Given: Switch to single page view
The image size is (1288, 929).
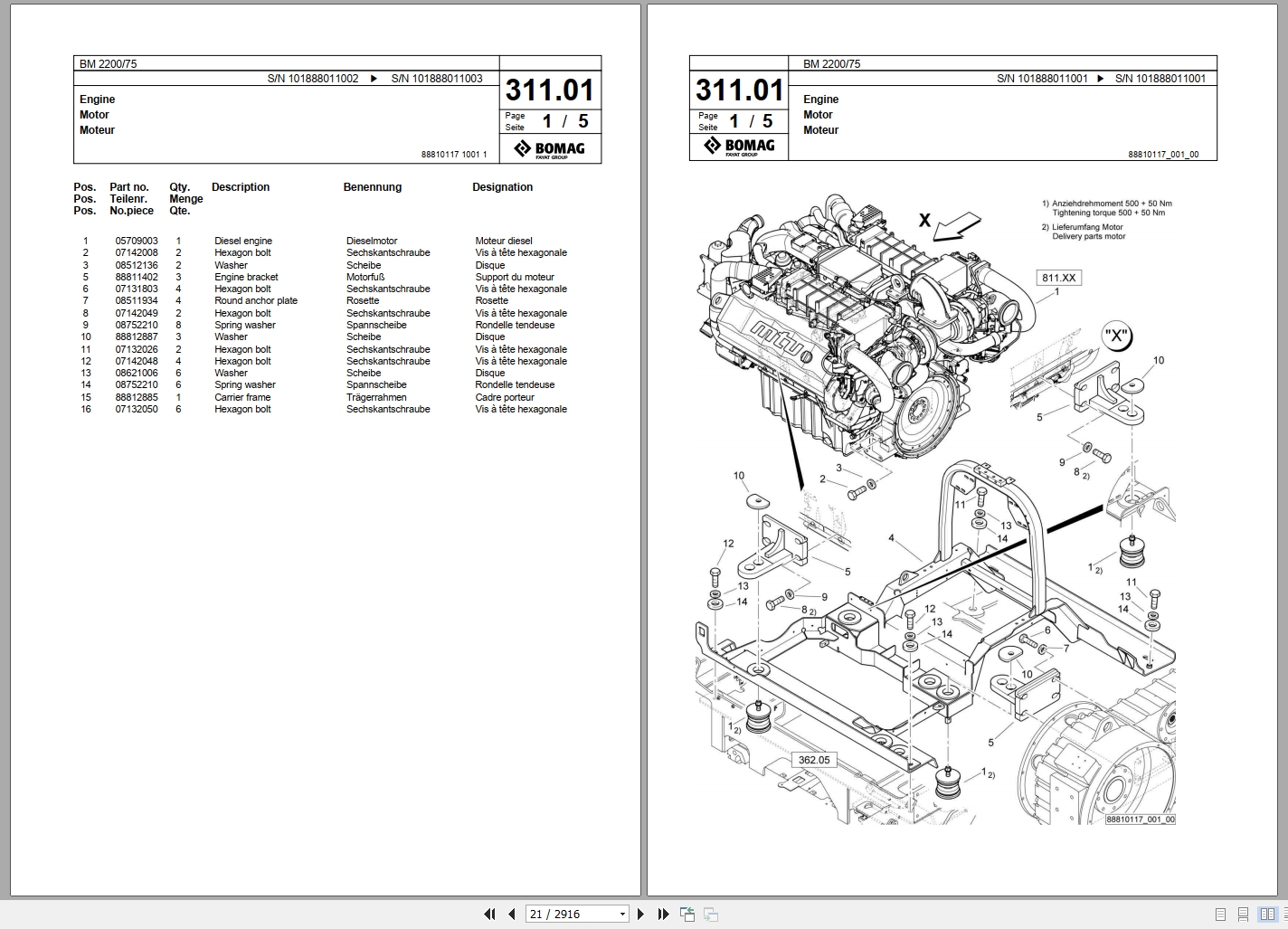Looking at the screenshot, I should tap(1221, 914).
